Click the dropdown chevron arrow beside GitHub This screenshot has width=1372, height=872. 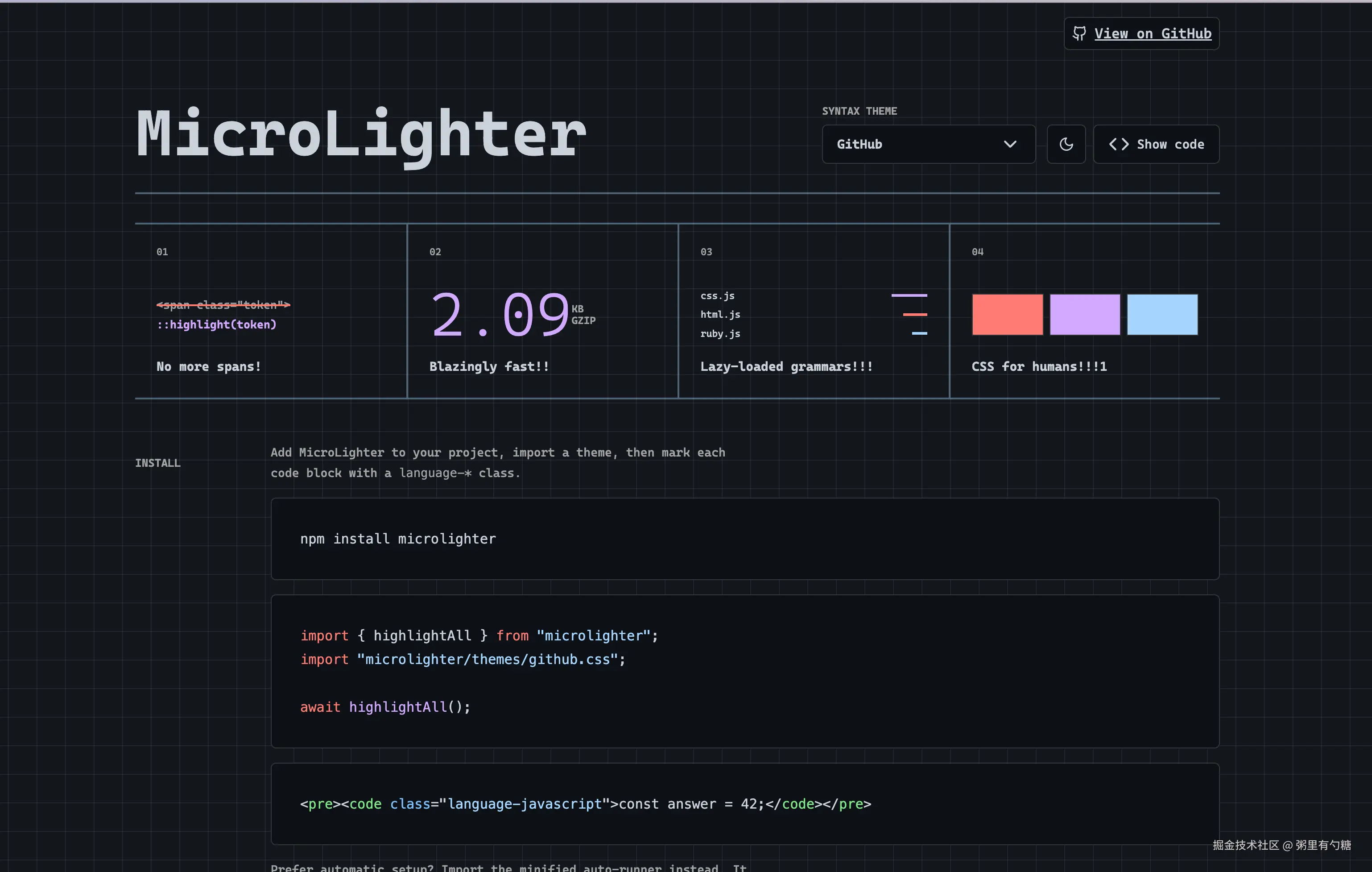tap(1010, 144)
